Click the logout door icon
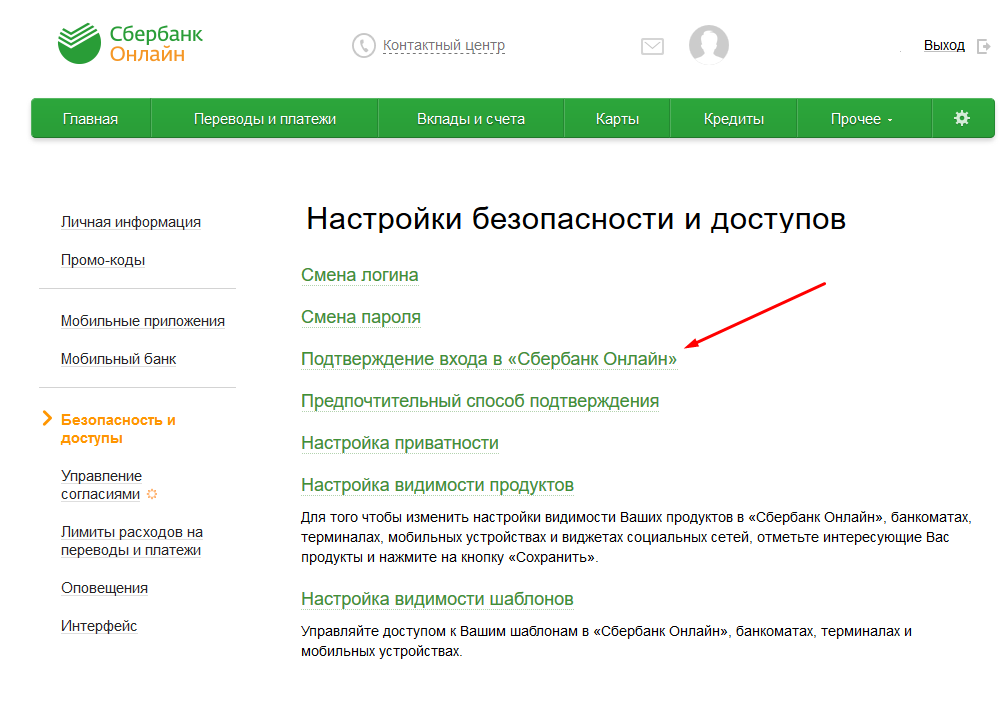The image size is (1003, 702). pos(983,46)
